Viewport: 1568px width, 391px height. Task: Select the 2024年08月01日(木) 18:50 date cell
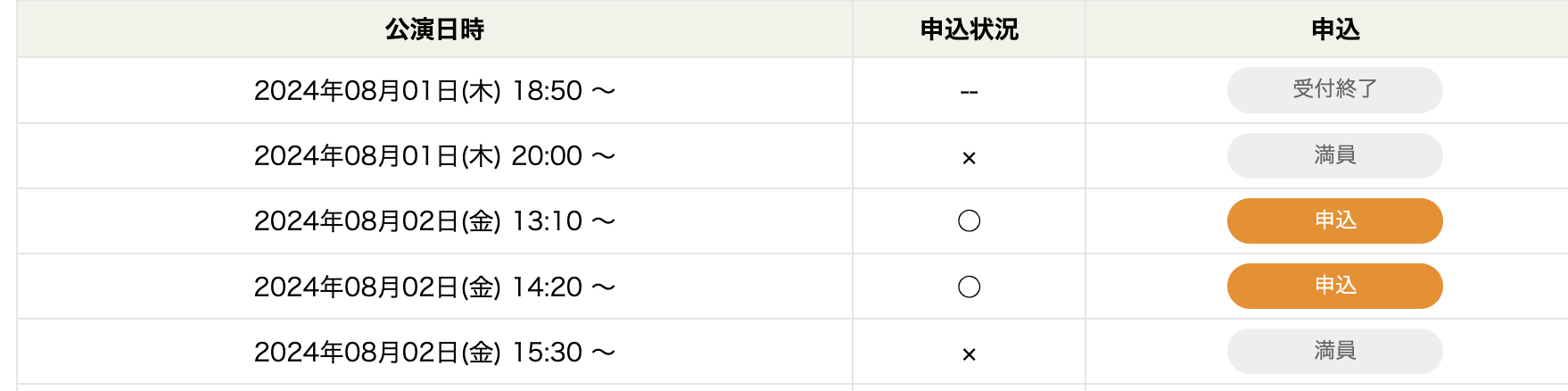pyautogui.click(x=434, y=90)
